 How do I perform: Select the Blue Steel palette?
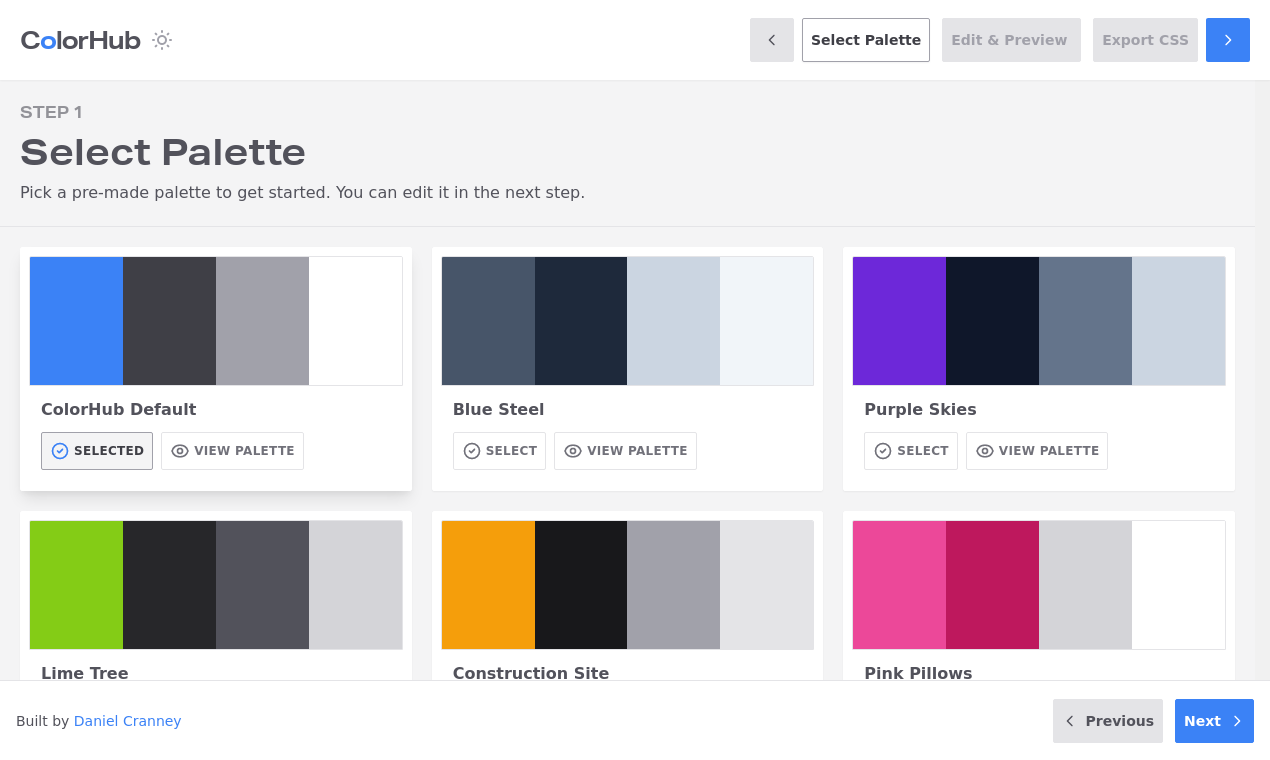(x=499, y=451)
